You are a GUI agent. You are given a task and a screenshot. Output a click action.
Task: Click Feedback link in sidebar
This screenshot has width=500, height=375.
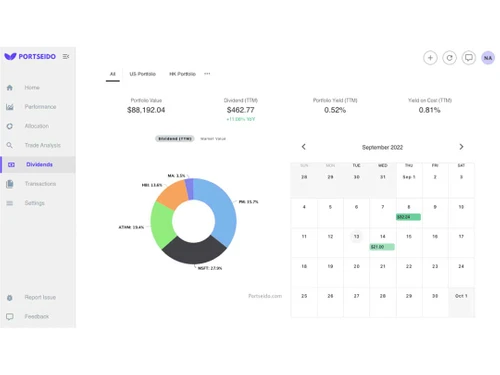click(37, 316)
